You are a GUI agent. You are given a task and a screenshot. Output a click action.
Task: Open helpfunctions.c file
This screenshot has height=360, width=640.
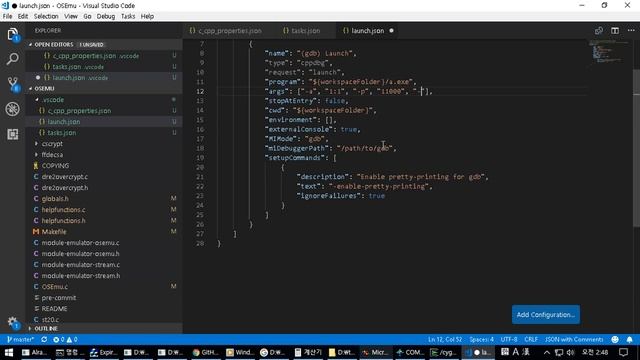tap(104, 210)
